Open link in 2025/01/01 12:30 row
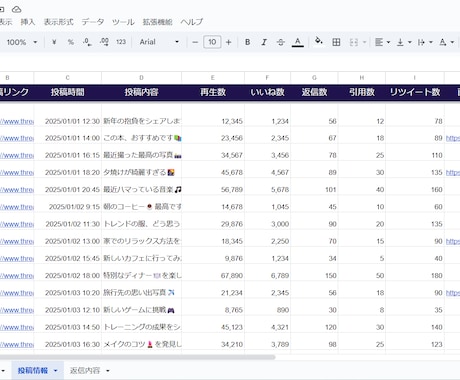This screenshot has width=460, height=380. (x=17, y=121)
